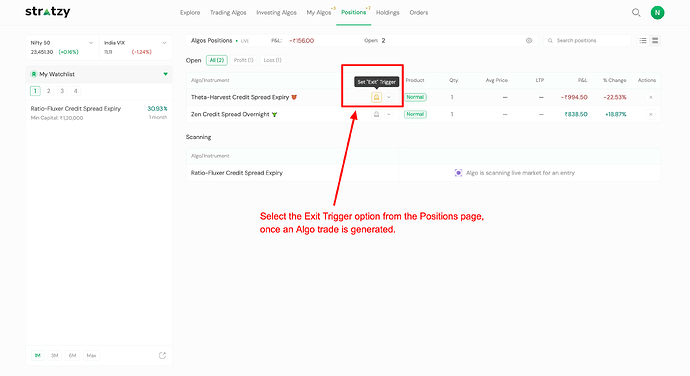The image size is (690, 376).
Task: Close the Theta-Harvest Credit Spread Expiry position
Action: click(650, 97)
